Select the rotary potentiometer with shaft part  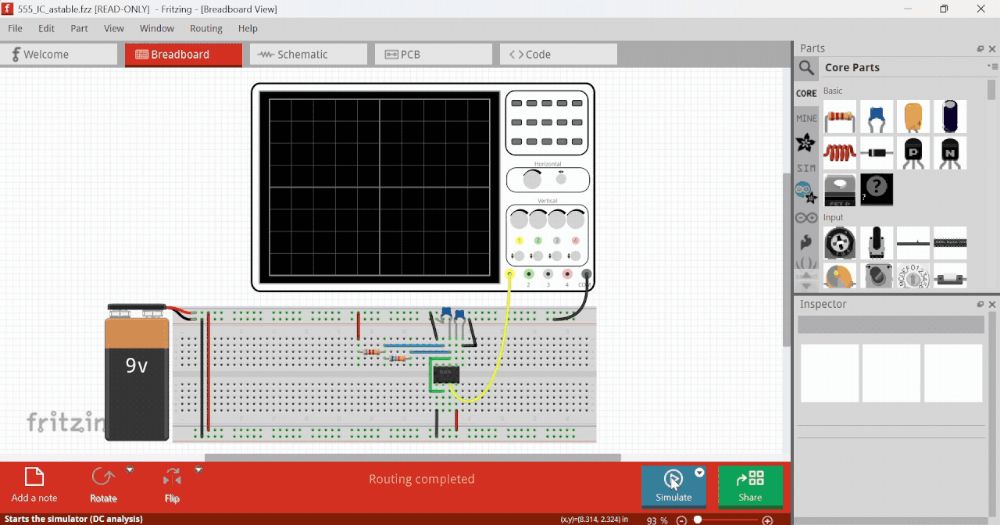(x=876, y=243)
